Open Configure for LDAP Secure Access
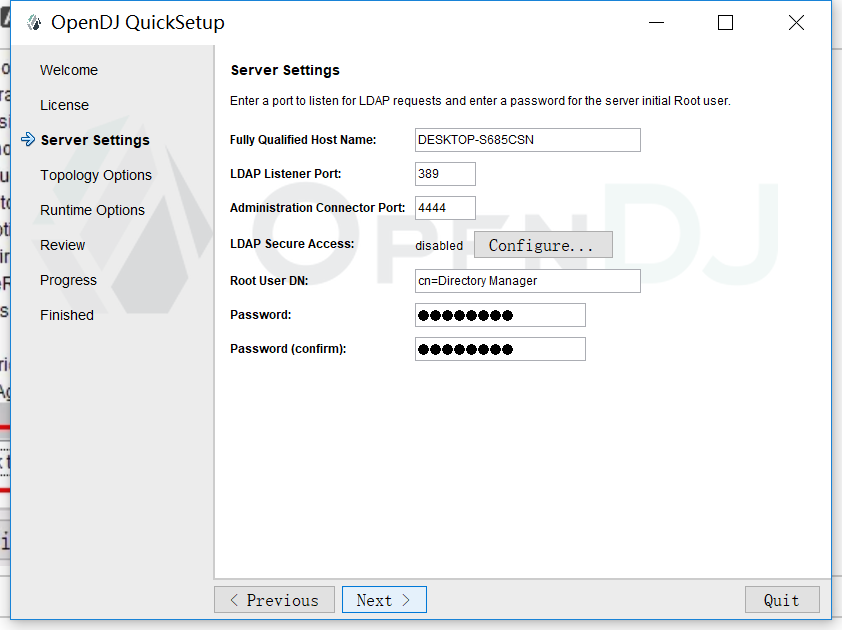 click(543, 245)
